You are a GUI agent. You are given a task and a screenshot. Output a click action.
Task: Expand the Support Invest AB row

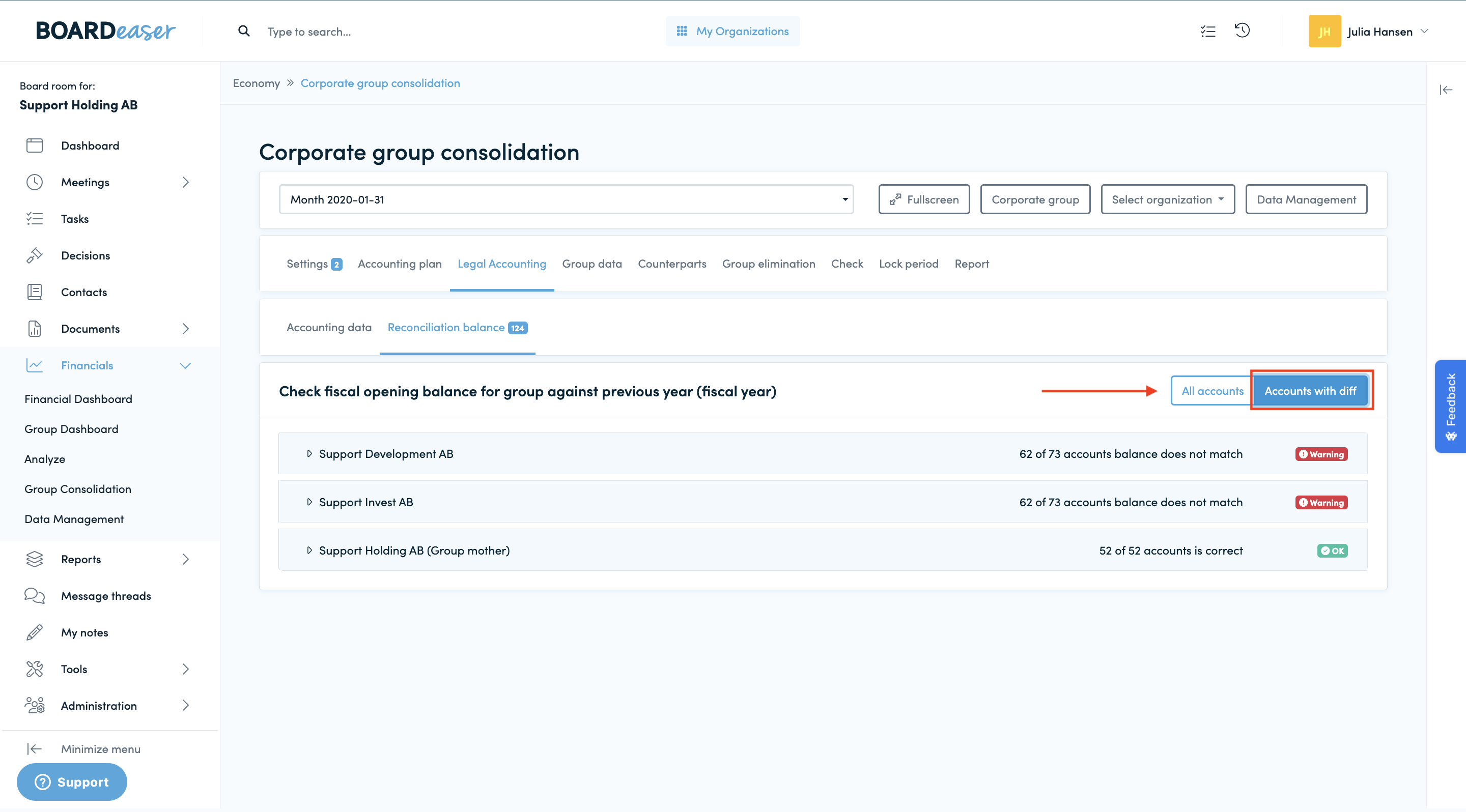pyautogui.click(x=309, y=502)
